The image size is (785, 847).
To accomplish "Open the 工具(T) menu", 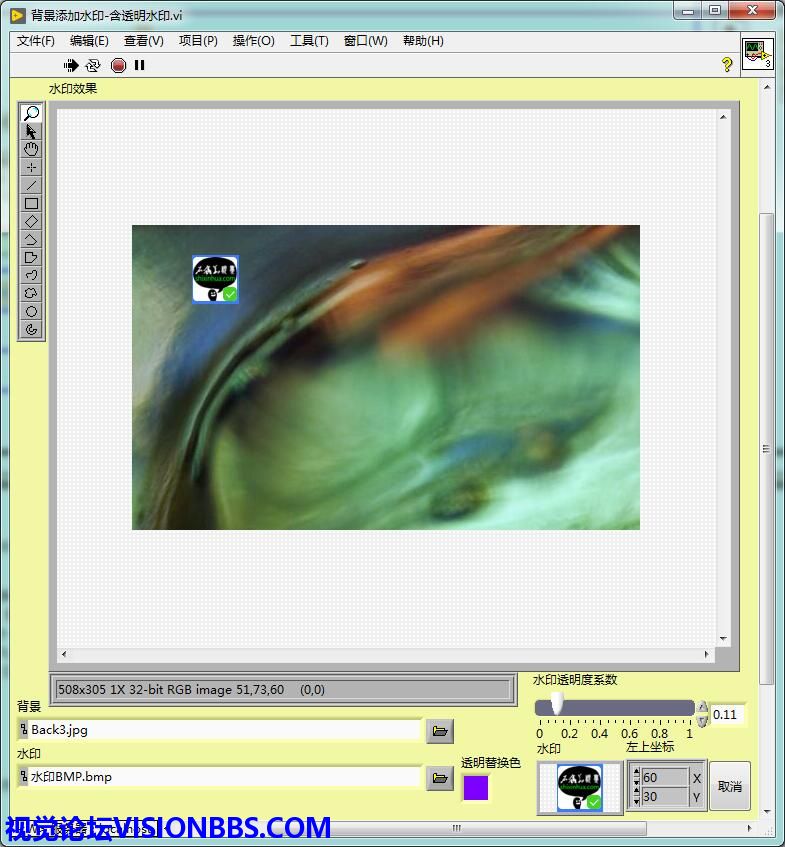I will click(309, 41).
